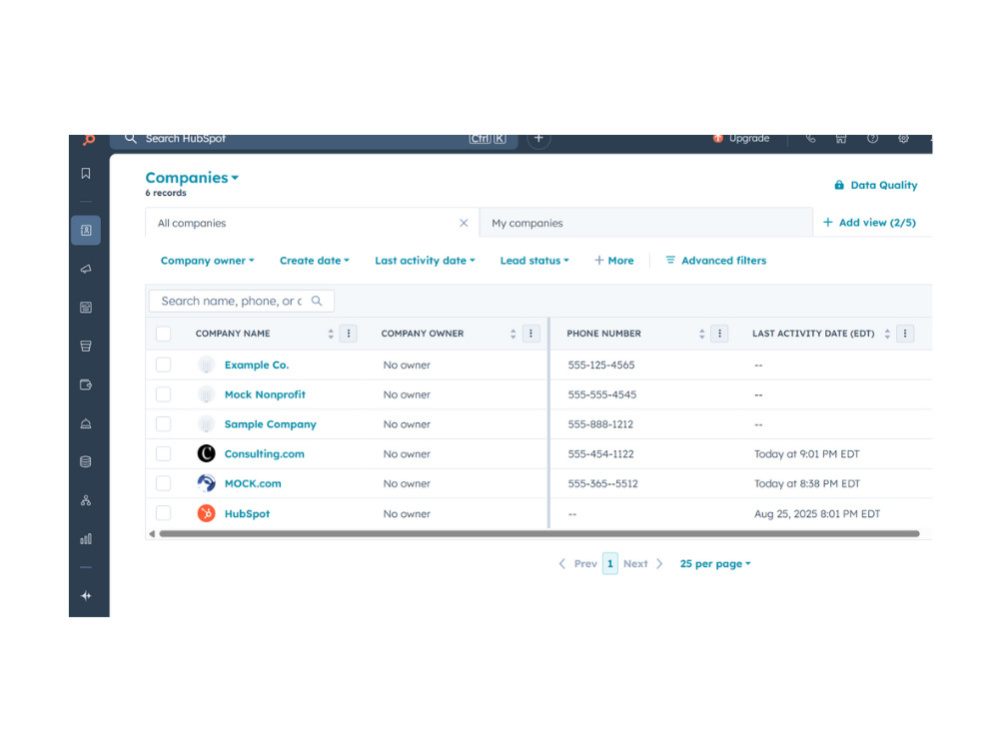Sort by Phone Number column arrows
The width and height of the screenshot is (1000, 750).
point(702,334)
